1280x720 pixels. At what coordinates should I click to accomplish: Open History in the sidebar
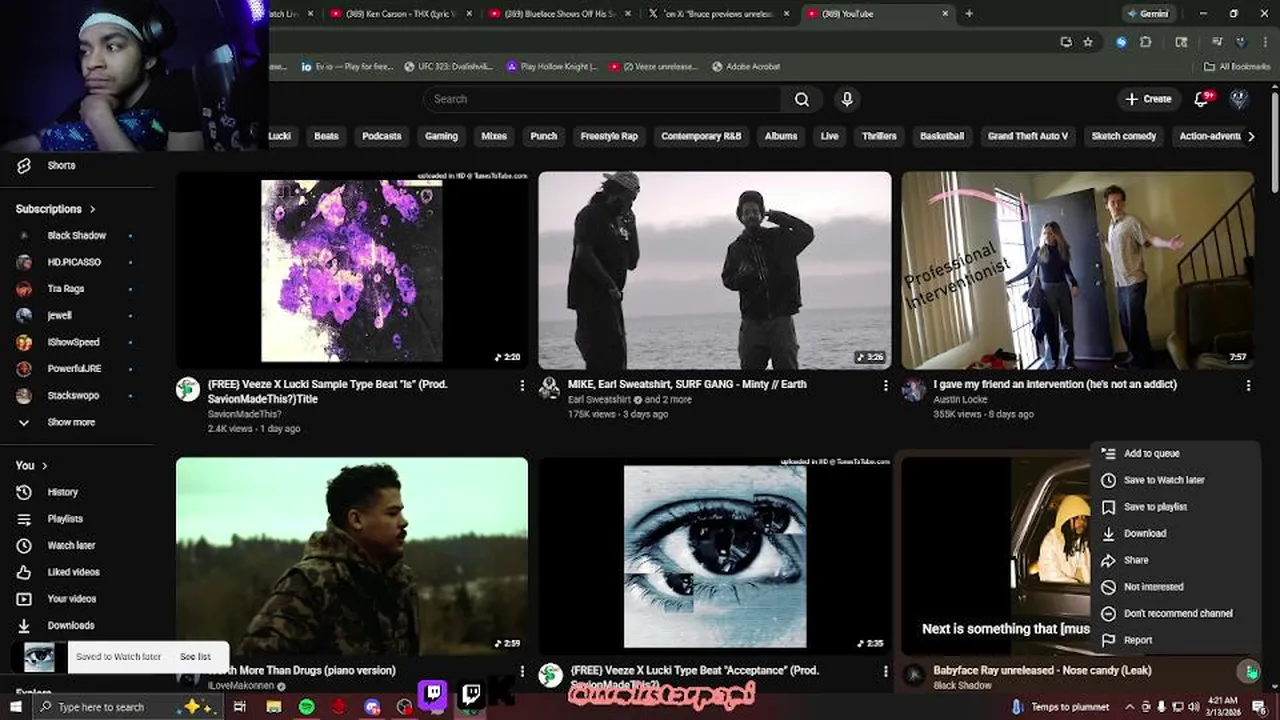[x=62, y=492]
